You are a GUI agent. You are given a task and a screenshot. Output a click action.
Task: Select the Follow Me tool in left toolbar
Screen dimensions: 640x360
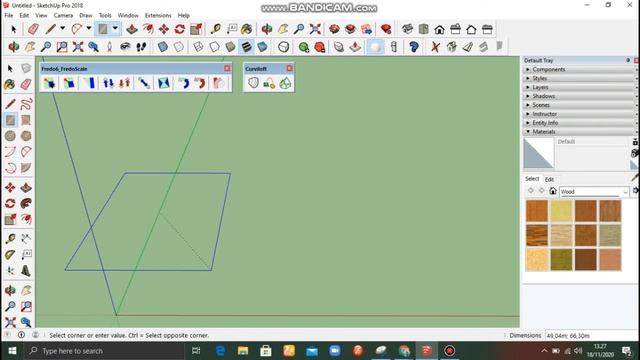click(26, 203)
